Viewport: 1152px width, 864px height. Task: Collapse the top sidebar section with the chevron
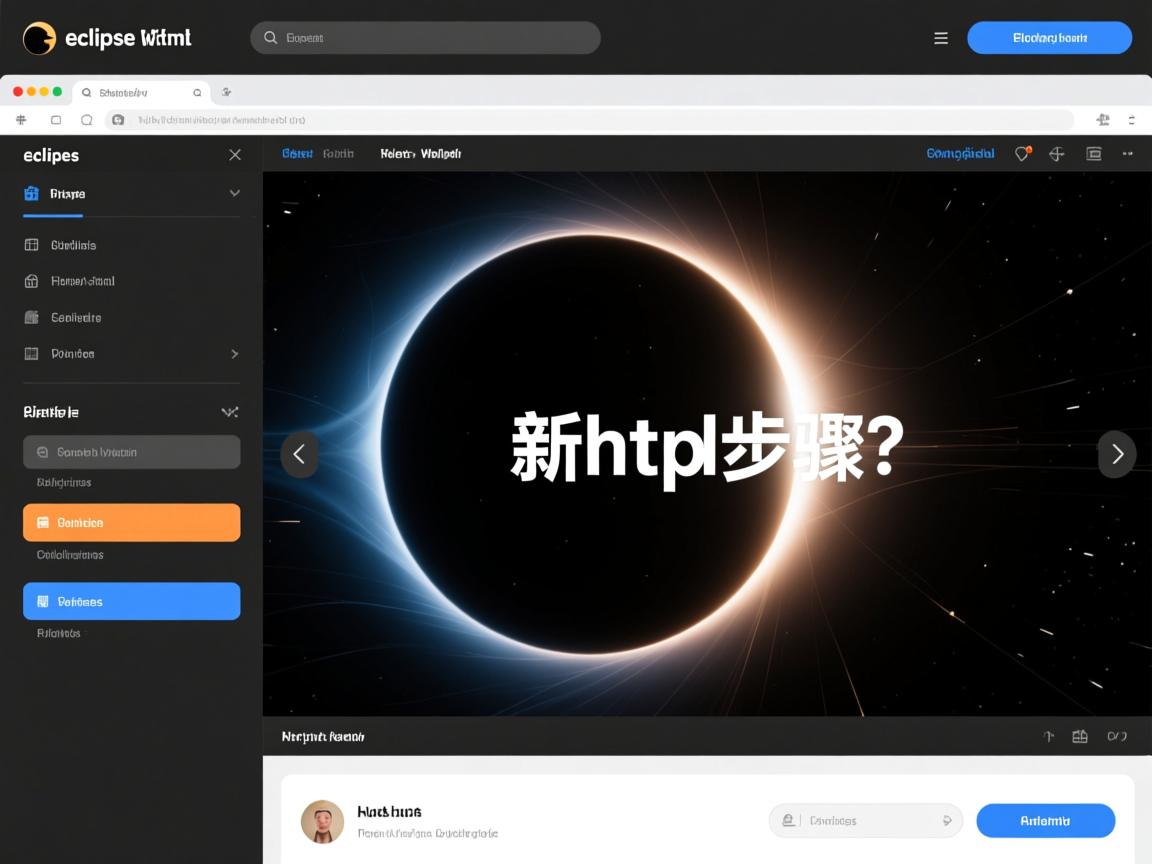[234, 193]
